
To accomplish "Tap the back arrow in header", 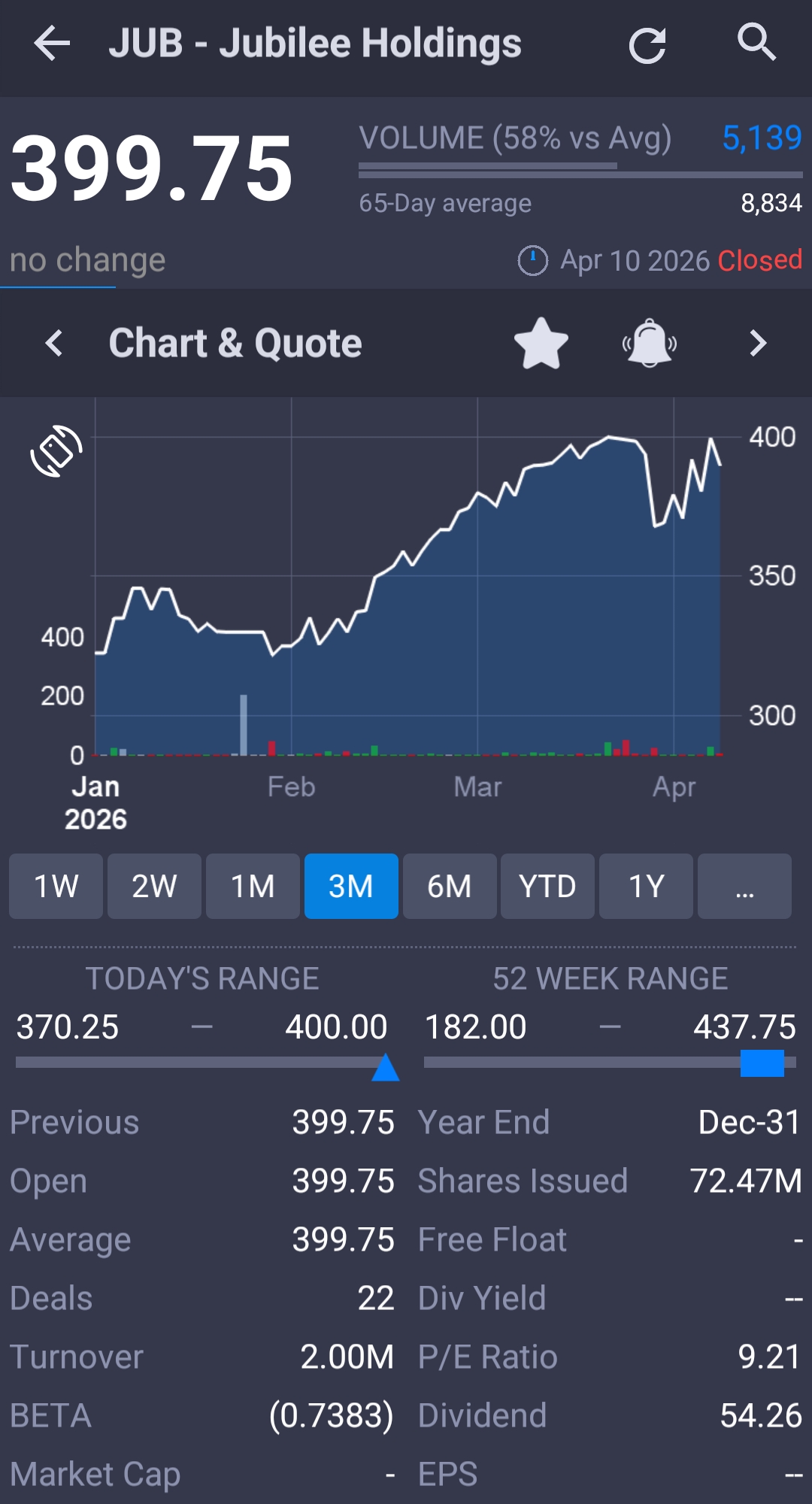I will (52, 43).
